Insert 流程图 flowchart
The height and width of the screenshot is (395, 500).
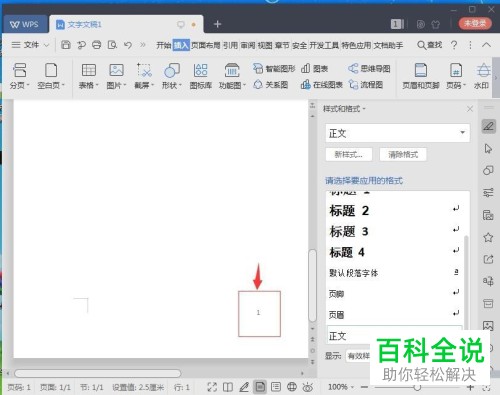366,85
